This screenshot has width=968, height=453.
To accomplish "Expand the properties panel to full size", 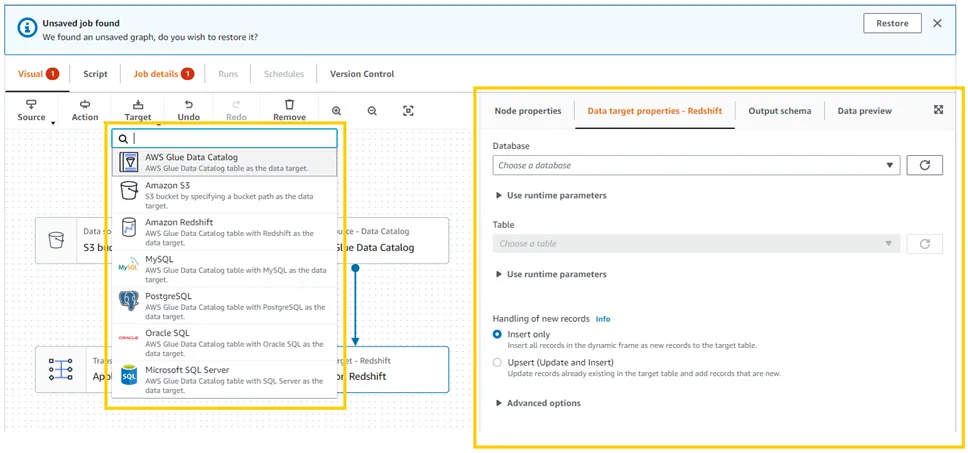I will 938,109.
